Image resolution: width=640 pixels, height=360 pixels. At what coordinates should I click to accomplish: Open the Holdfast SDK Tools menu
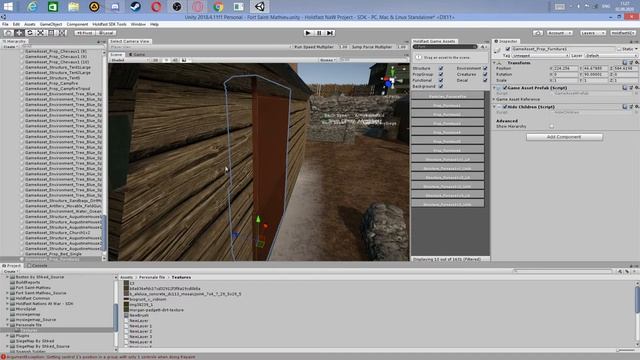pyautogui.click(x=109, y=24)
